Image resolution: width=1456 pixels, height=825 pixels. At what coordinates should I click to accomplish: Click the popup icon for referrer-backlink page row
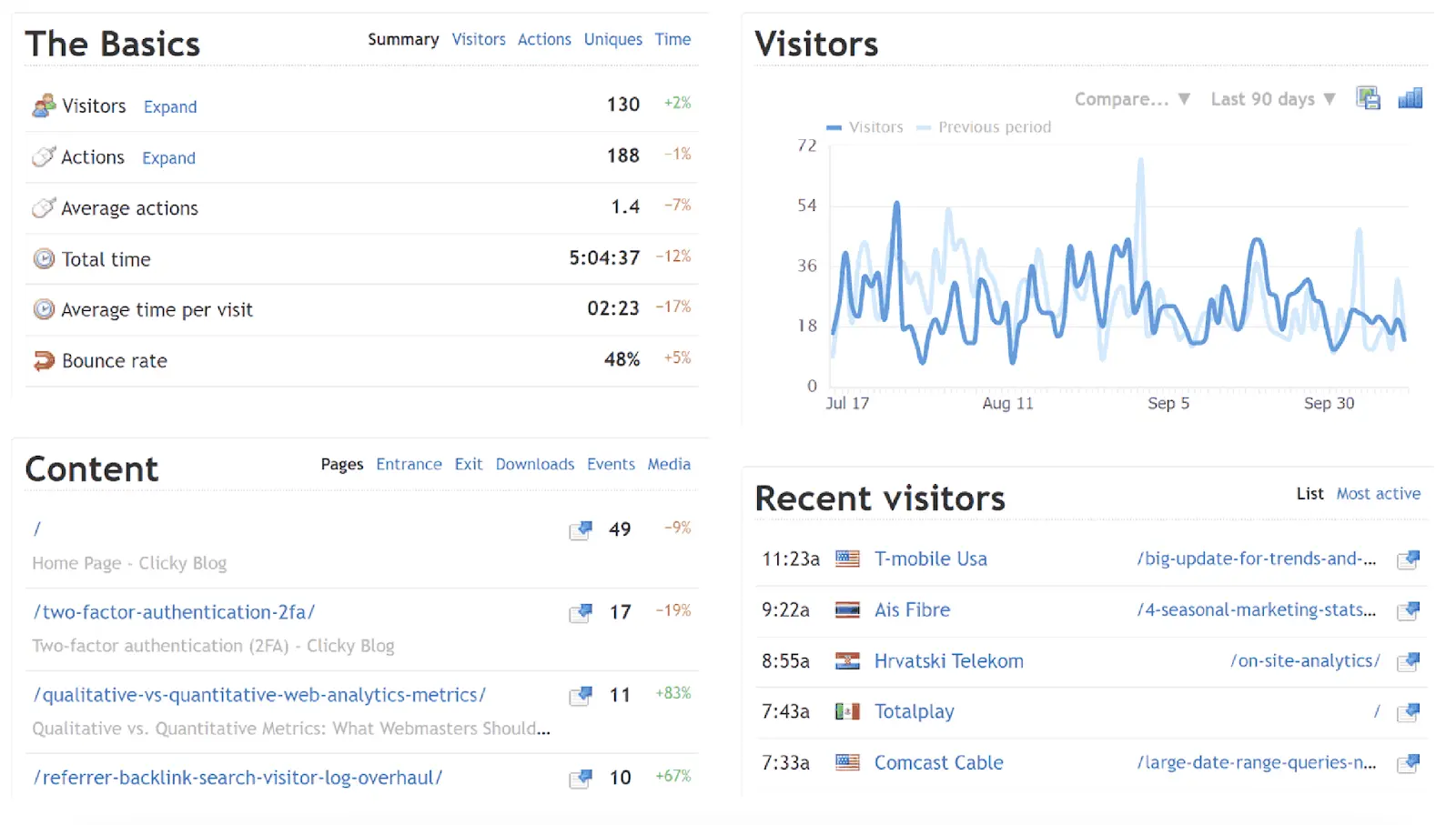[x=581, y=779]
